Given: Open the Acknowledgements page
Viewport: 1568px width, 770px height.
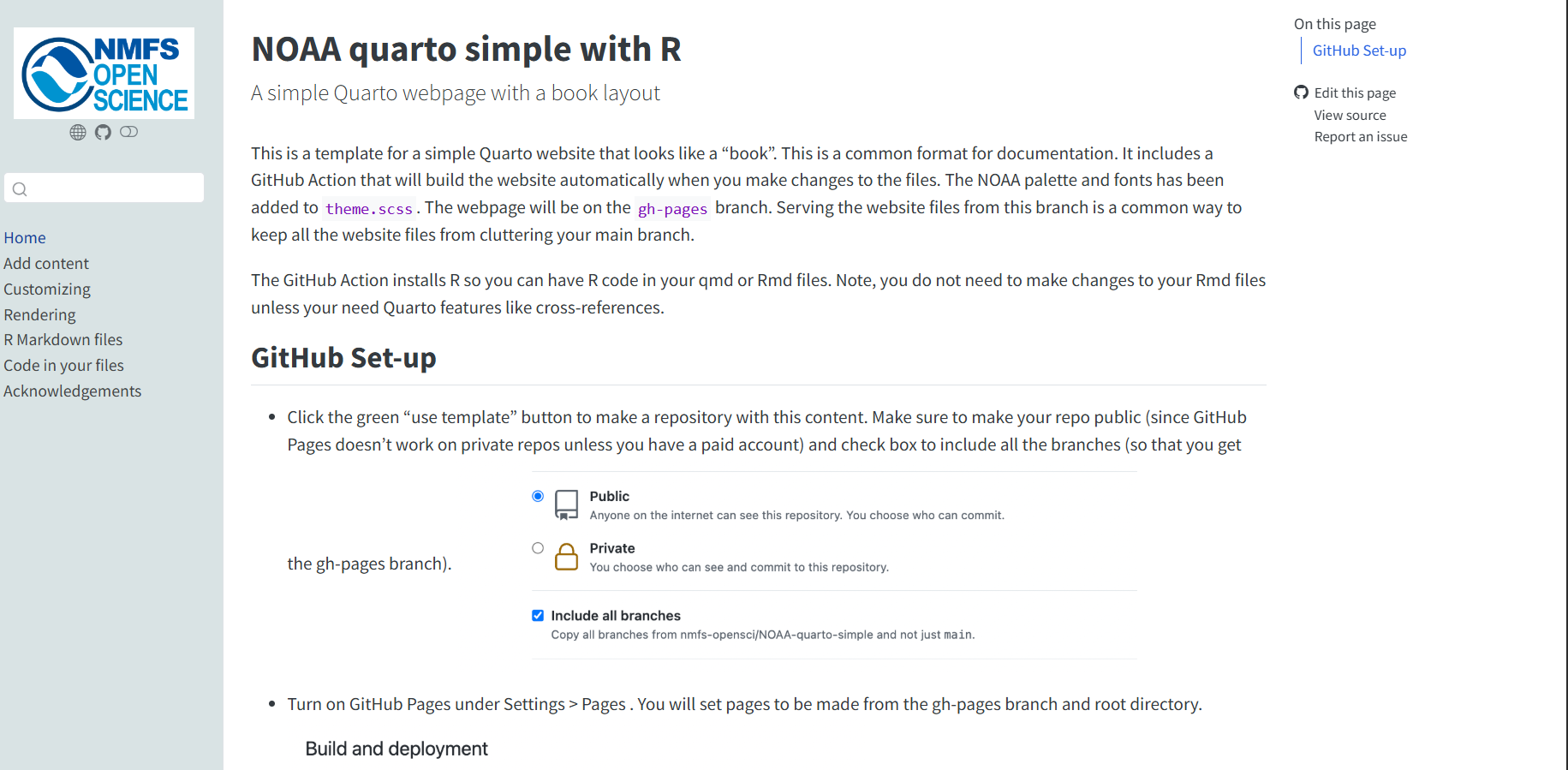Looking at the screenshot, I should click(73, 391).
